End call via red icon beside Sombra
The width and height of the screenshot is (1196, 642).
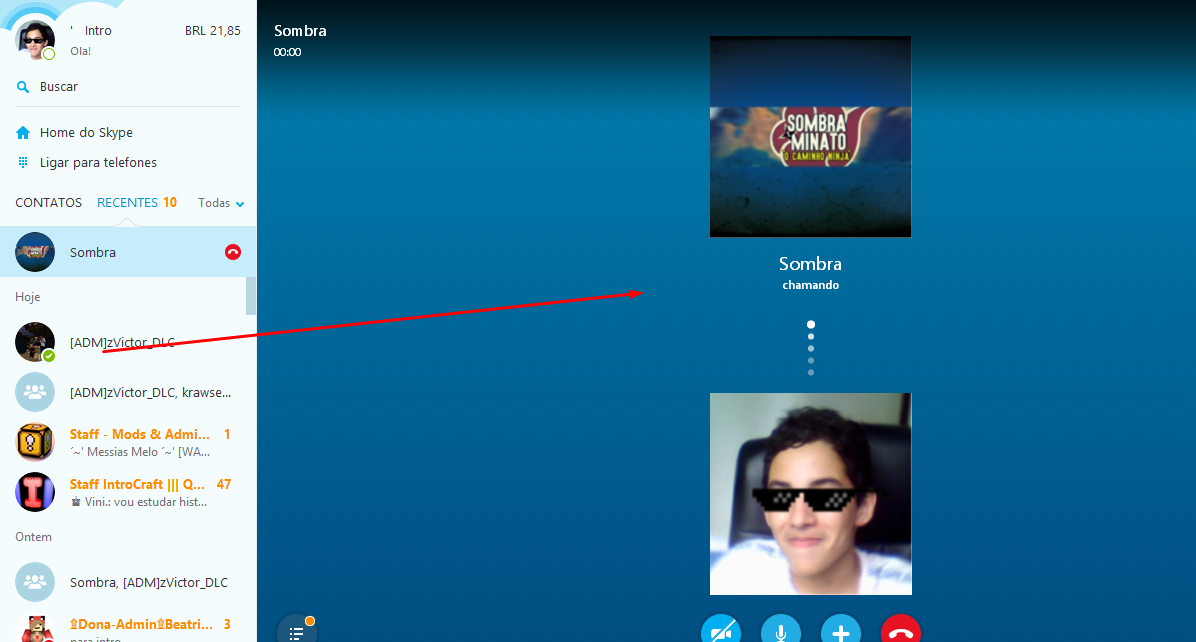(x=233, y=252)
